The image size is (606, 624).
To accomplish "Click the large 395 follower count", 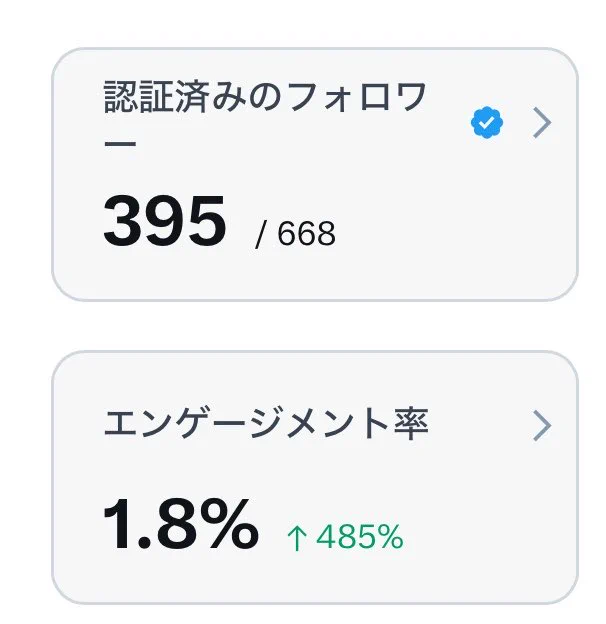I will [165, 221].
